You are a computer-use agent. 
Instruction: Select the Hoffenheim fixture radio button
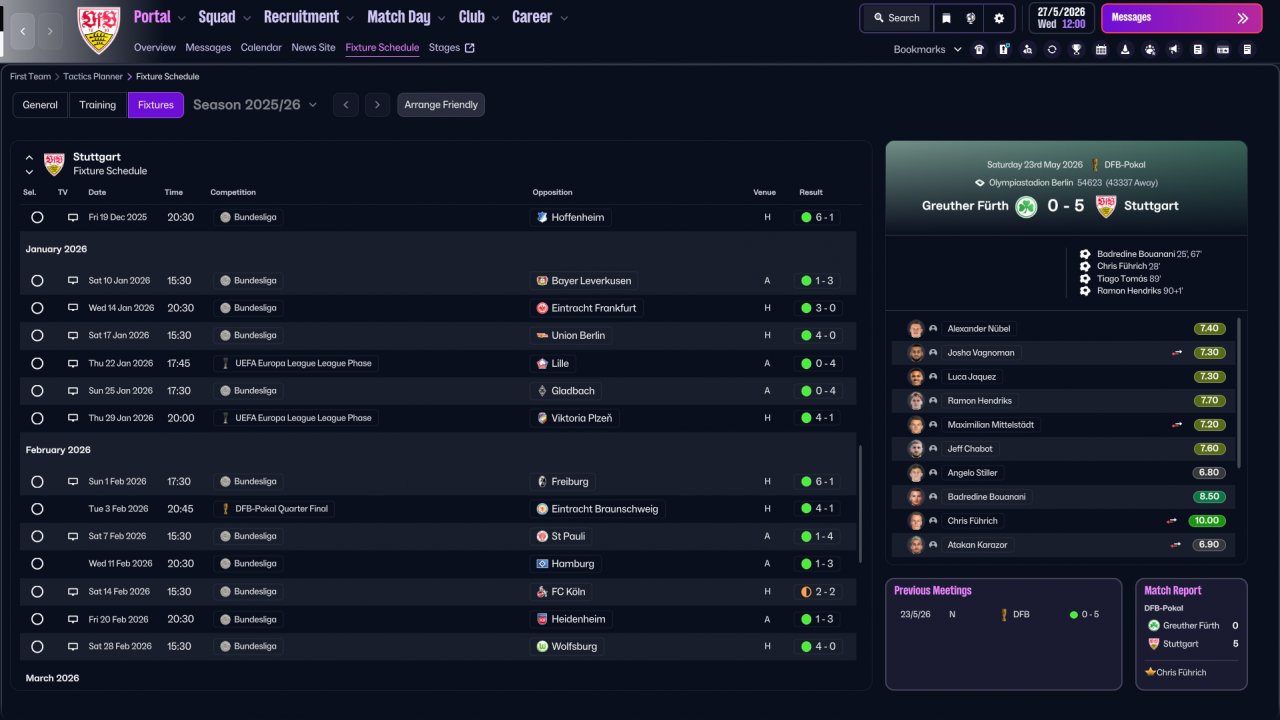(37, 217)
